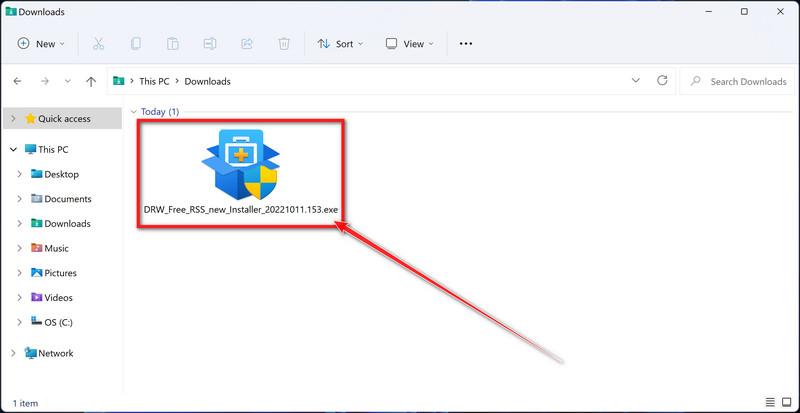This screenshot has width=800, height=413.
Task: Select the DRW_Free_RSS installer exe file
Action: point(241,174)
